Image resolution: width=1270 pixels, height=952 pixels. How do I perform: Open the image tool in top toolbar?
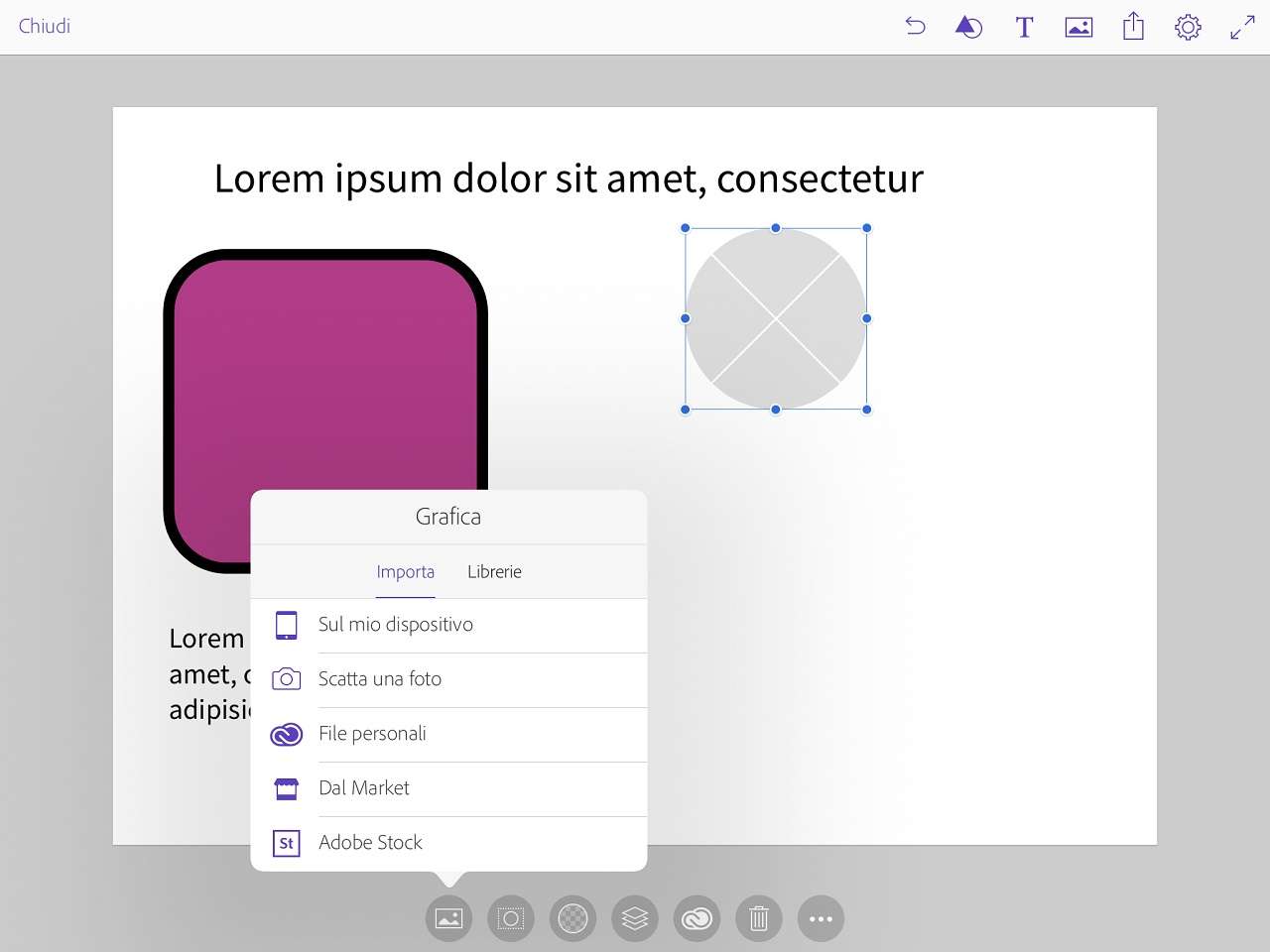click(1079, 27)
